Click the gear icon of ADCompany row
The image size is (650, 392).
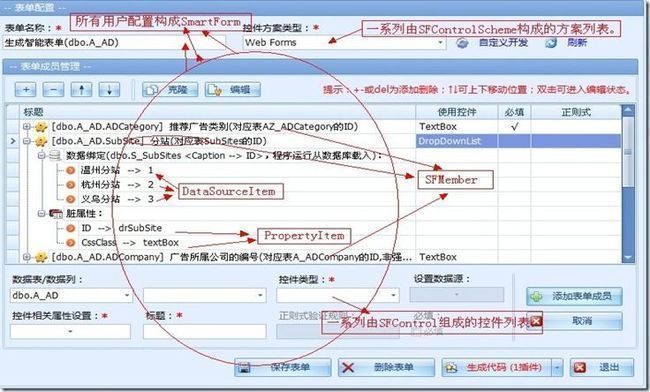[41, 257]
